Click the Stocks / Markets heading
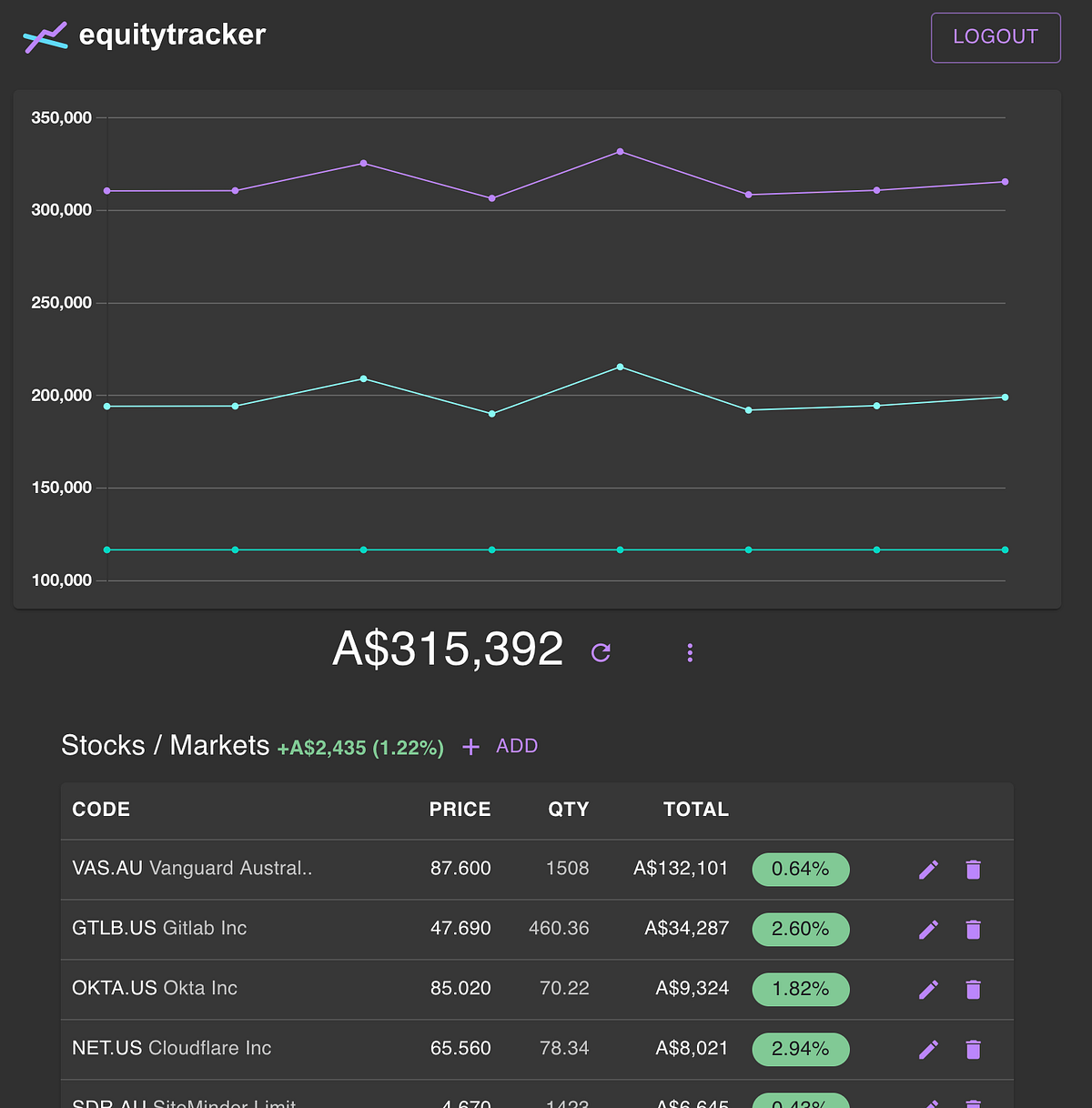Viewport: 1092px width, 1108px height. [166, 746]
